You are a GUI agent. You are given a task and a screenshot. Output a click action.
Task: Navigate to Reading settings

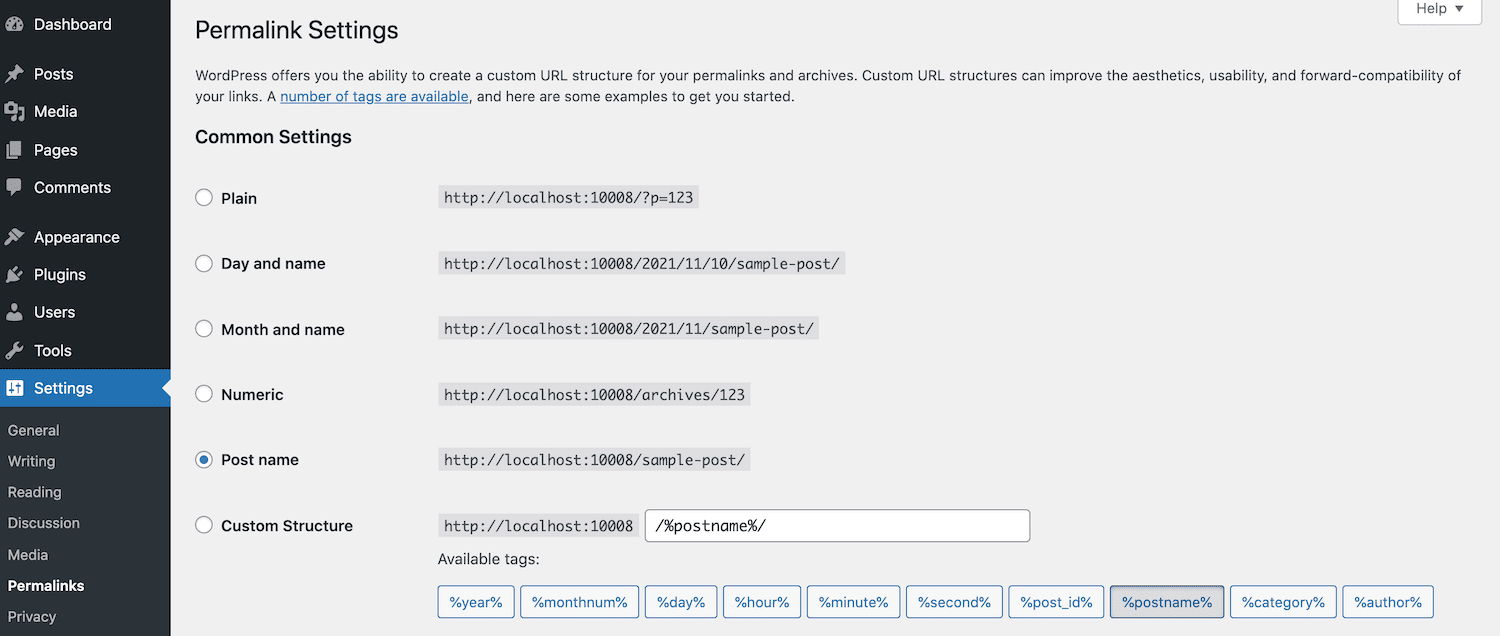click(34, 492)
